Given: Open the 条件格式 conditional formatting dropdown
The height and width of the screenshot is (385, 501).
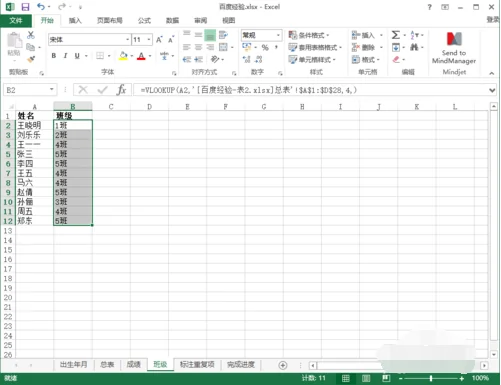Looking at the screenshot, I should (309, 35).
